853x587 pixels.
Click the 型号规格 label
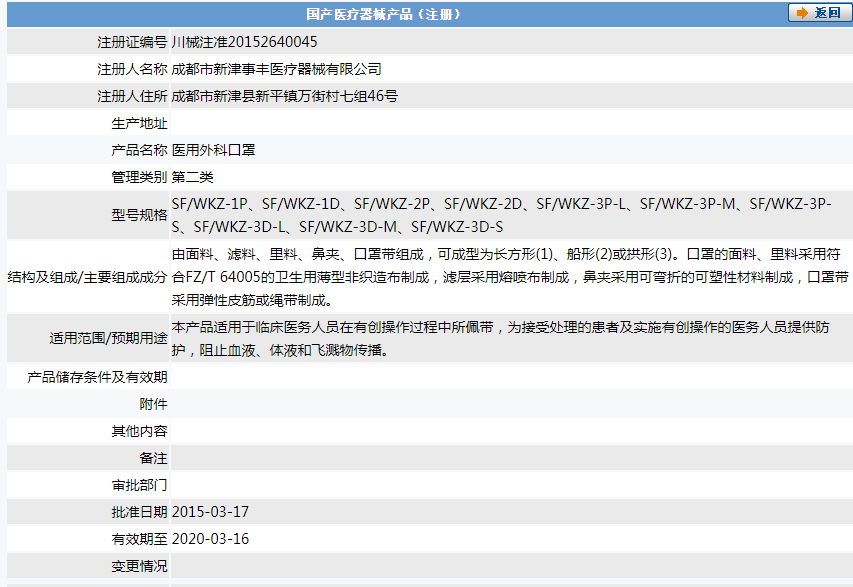(139, 215)
